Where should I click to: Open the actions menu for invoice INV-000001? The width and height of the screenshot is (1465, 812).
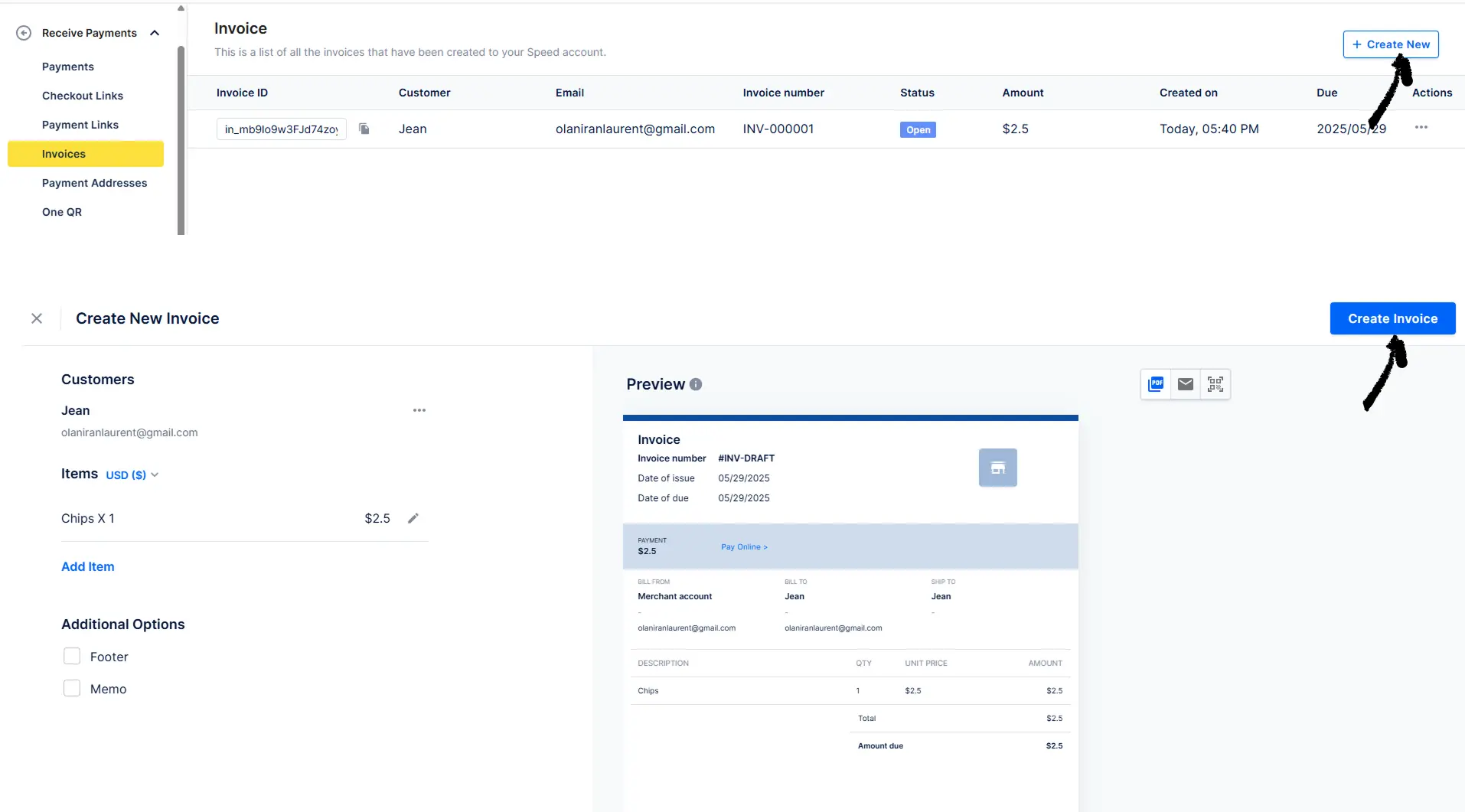1421,127
